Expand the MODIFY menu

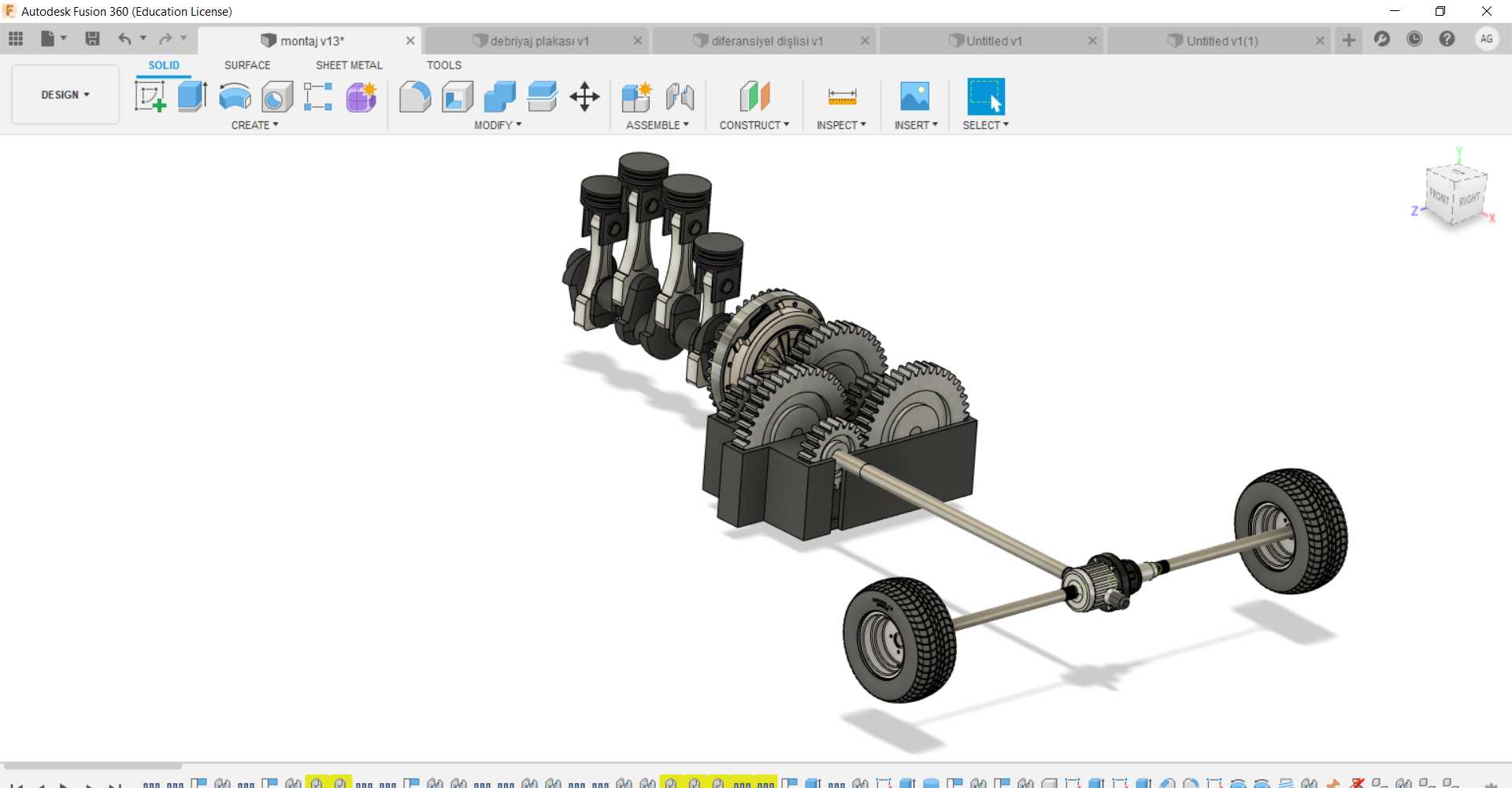click(498, 125)
